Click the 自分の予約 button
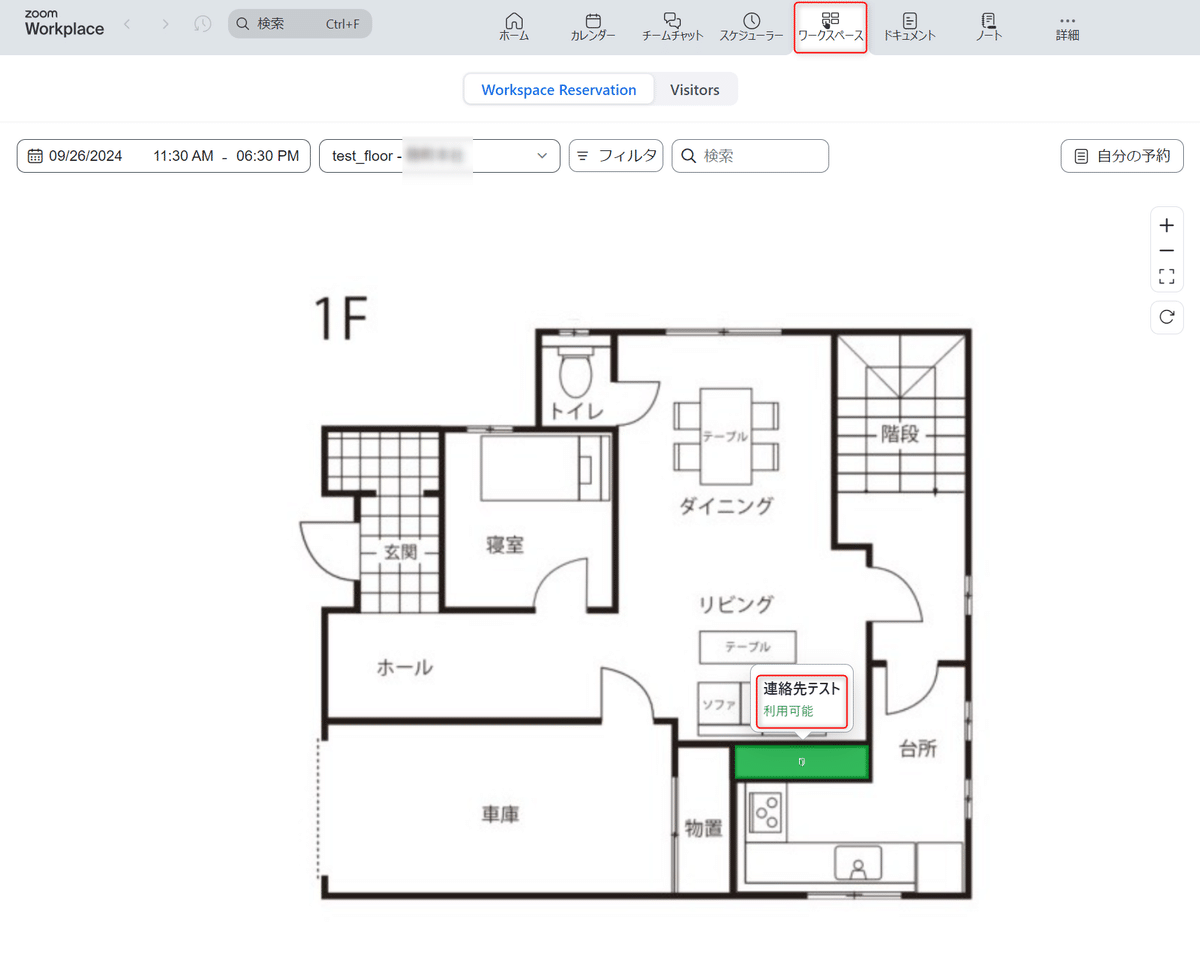1200x964 pixels. tap(1122, 156)
